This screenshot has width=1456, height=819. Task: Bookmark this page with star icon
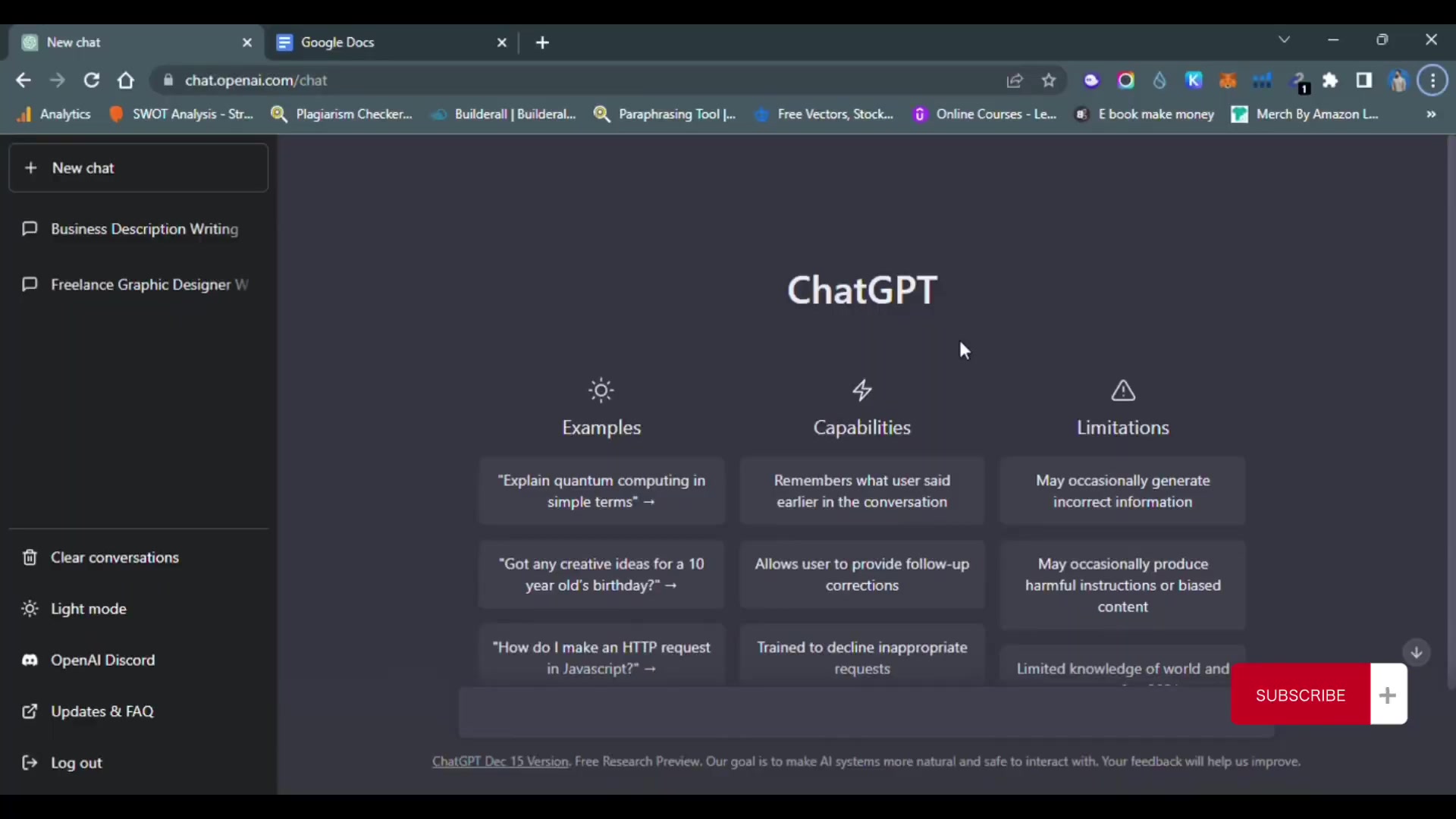coord(1049,80)
